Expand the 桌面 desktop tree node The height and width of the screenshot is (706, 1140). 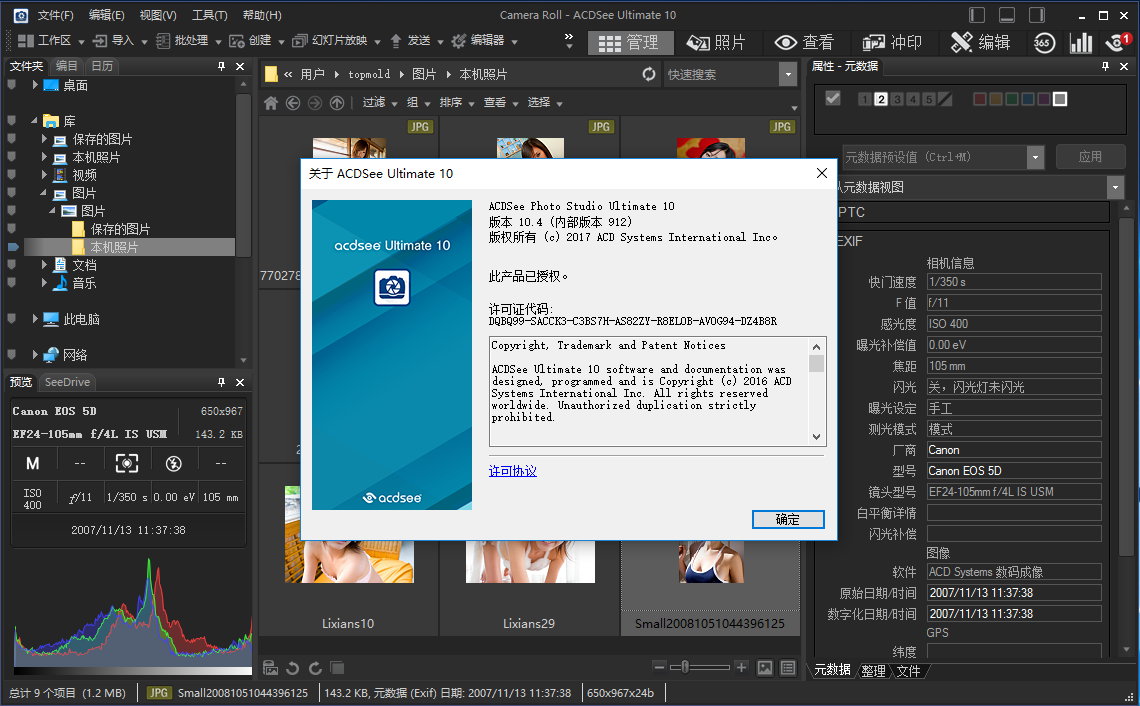tap(35, 85)
